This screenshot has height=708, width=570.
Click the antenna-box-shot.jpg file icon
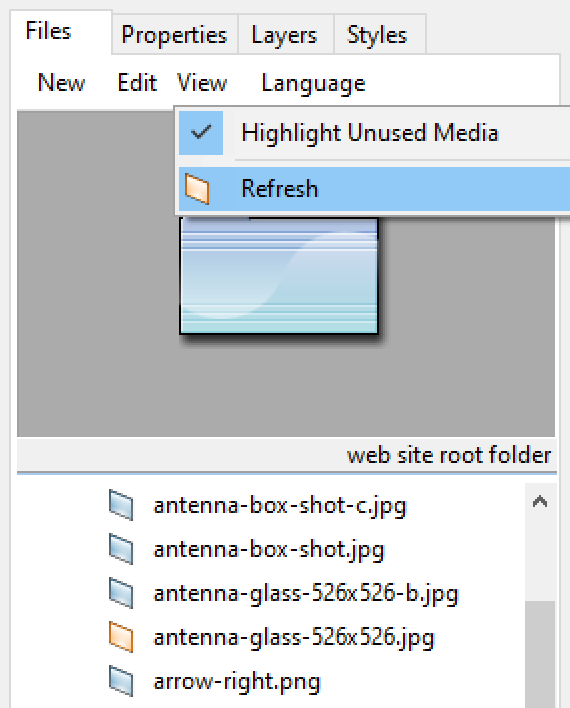tap(121, 550)
